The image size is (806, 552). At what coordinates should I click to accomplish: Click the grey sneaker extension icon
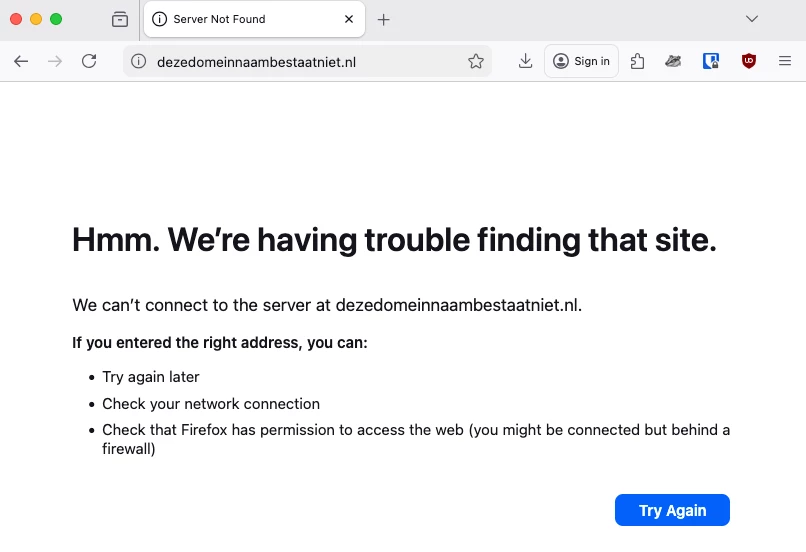point(674,61)
